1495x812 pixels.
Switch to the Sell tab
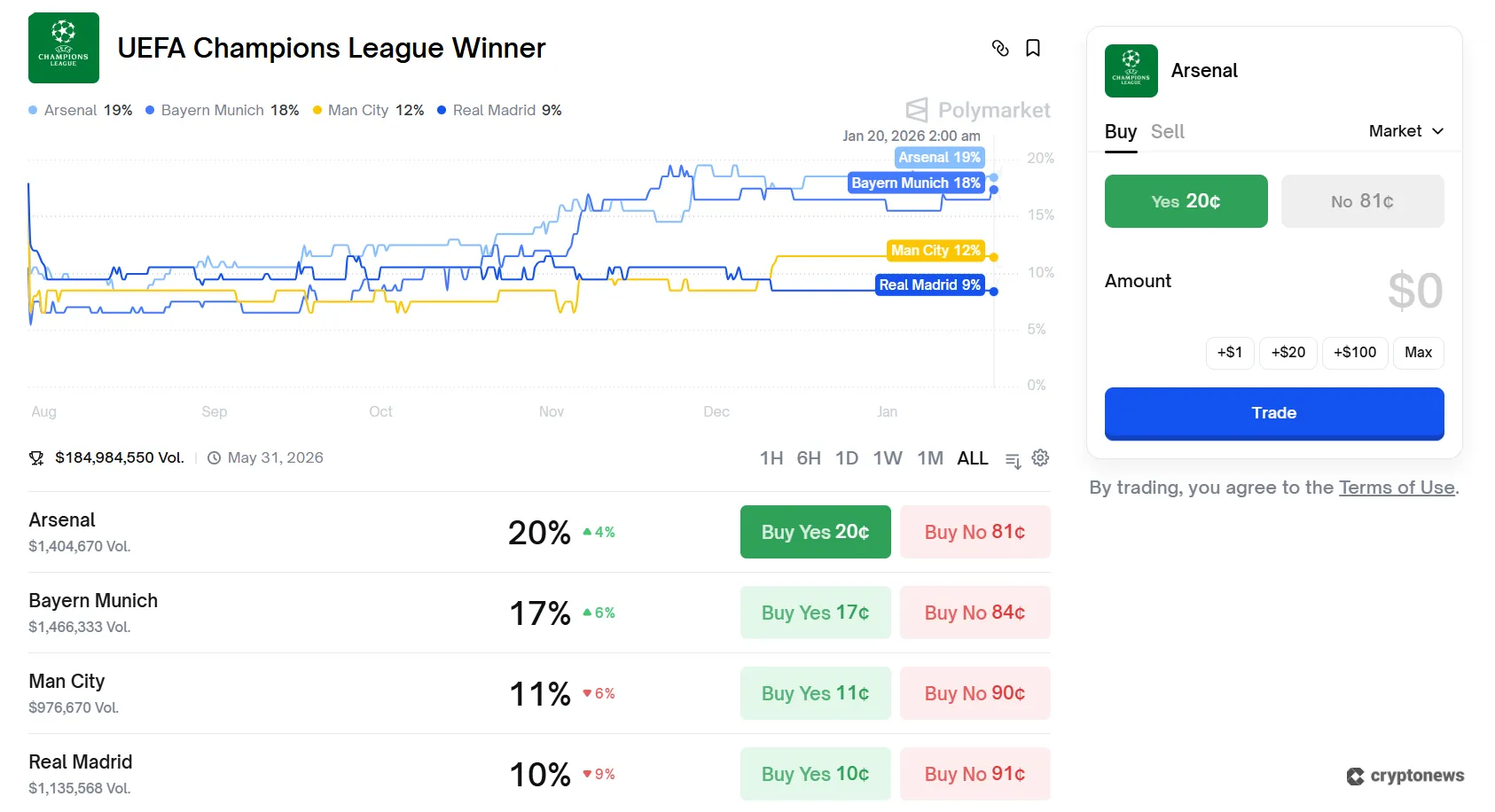[1167, 132]
